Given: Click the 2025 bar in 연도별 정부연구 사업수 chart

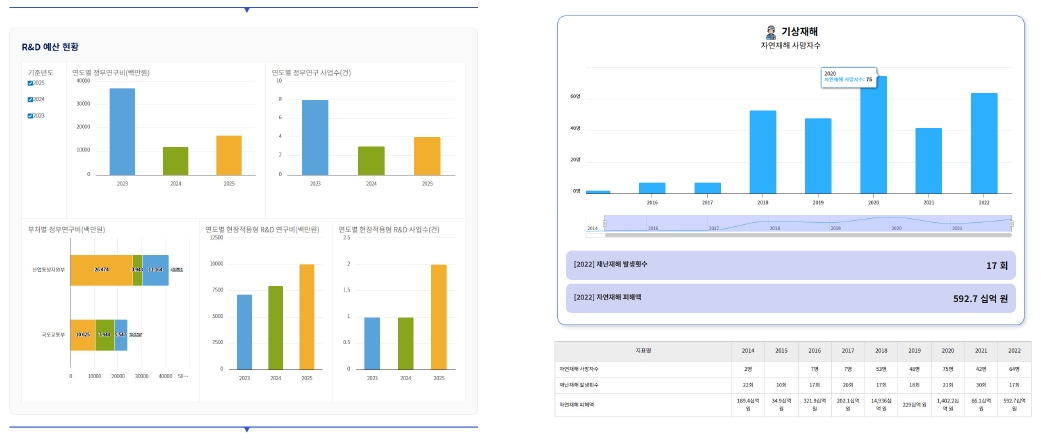Looking at the screenshot, I should [x=427, y=156].
